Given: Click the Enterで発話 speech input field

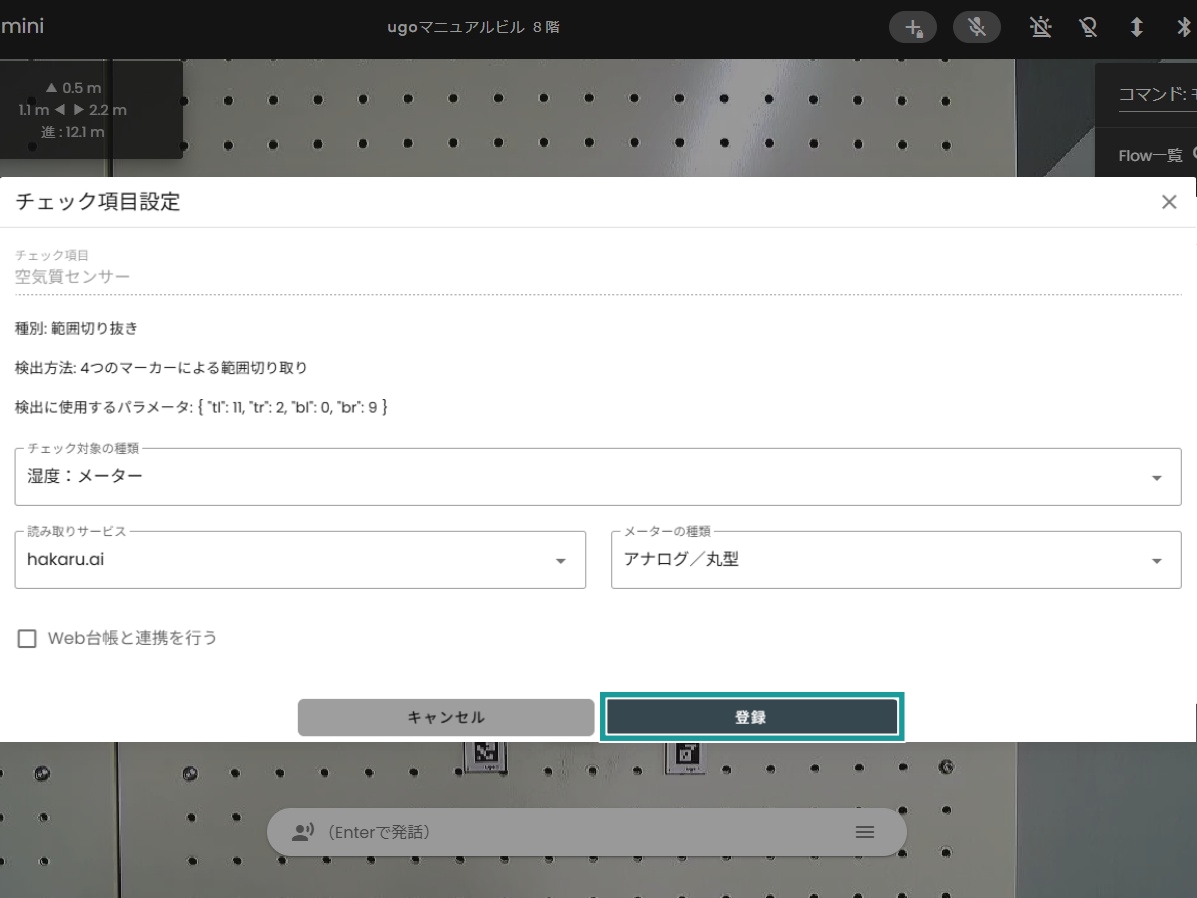Looking at the screenshot, I should pos(584,832).
